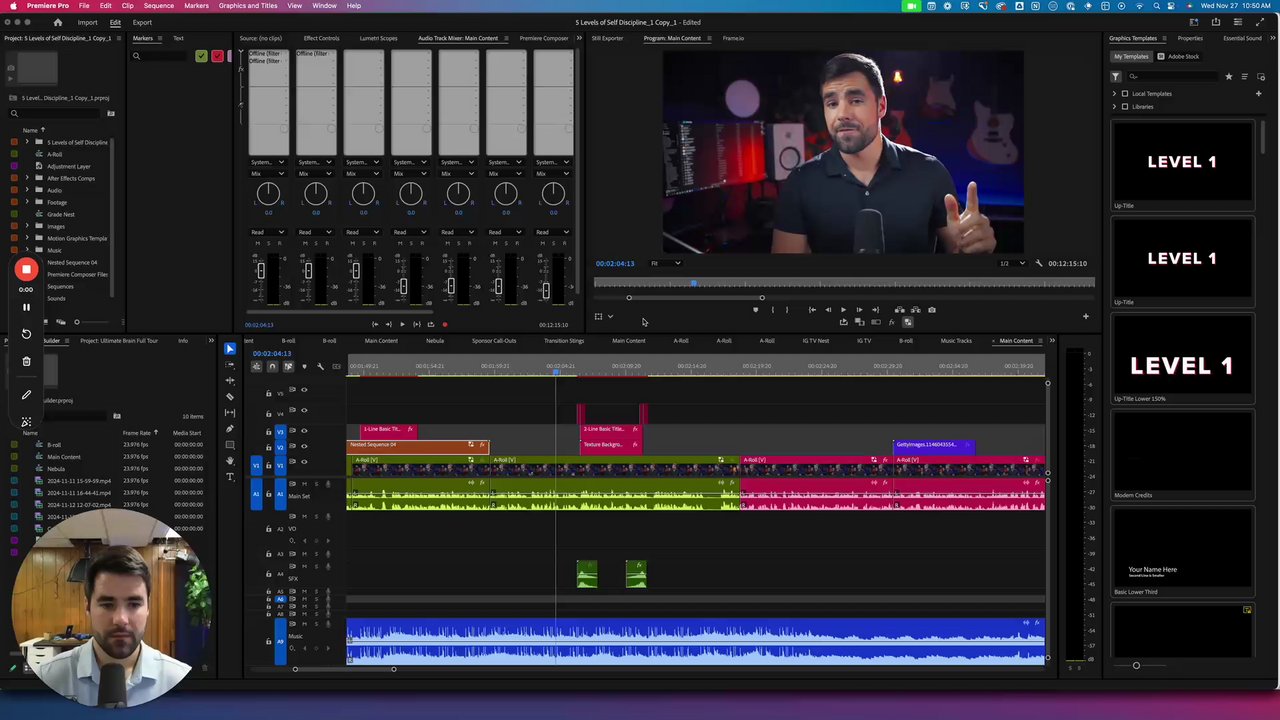1280x720 pixels.
Task: Expand Local Templates in Graphics Templates
Action: (x=1114, y=94)
